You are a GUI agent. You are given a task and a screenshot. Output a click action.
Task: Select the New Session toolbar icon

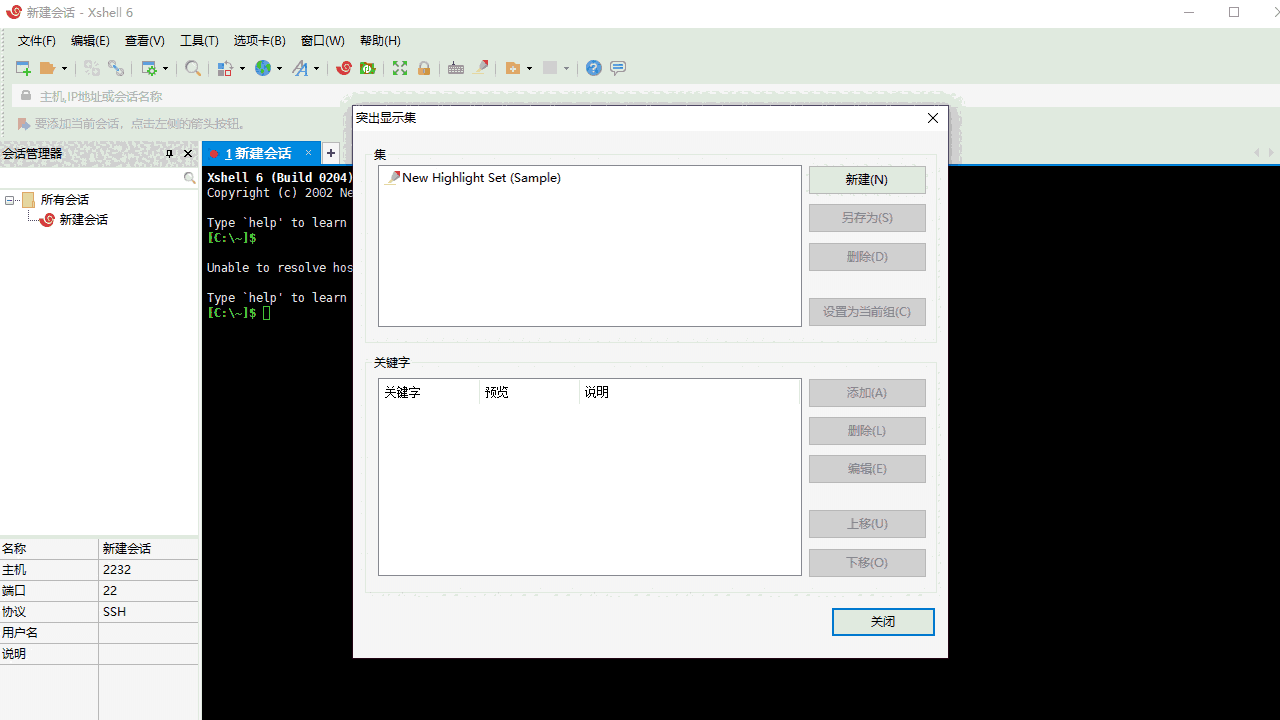point(22,68)
